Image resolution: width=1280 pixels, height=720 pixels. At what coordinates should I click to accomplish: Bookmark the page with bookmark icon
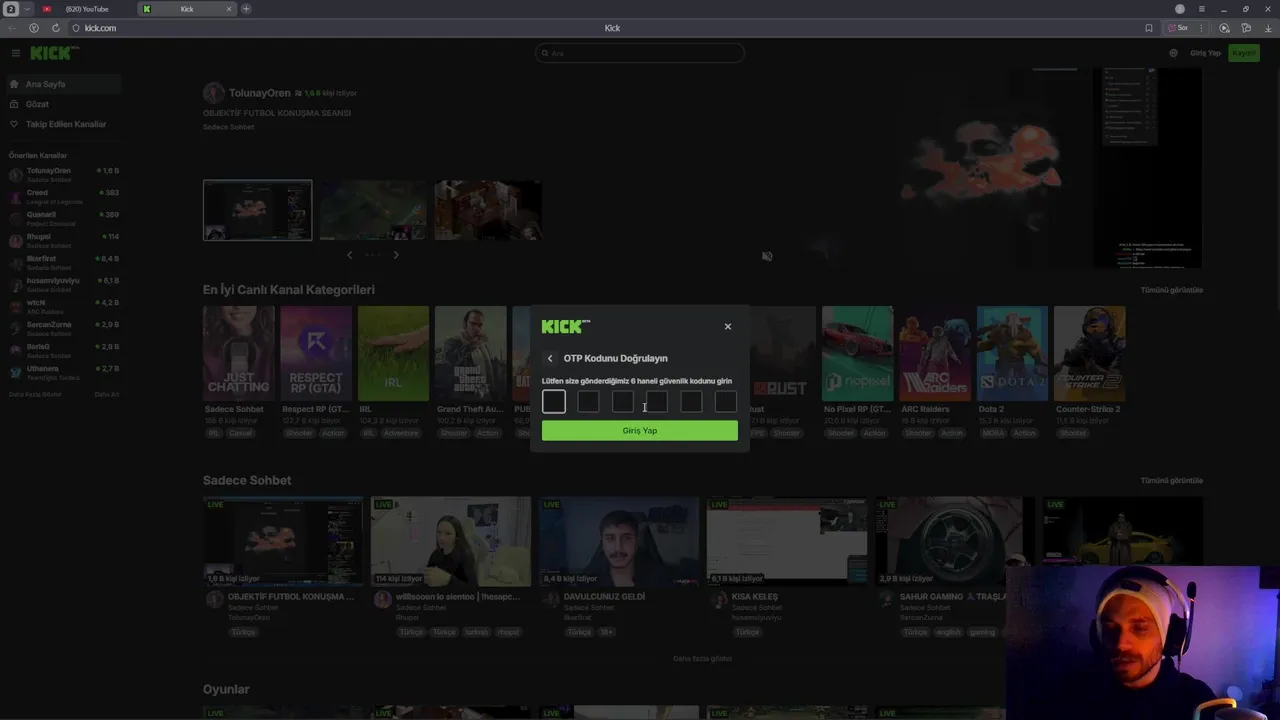pyautogui.click(x=1149, y=28)
